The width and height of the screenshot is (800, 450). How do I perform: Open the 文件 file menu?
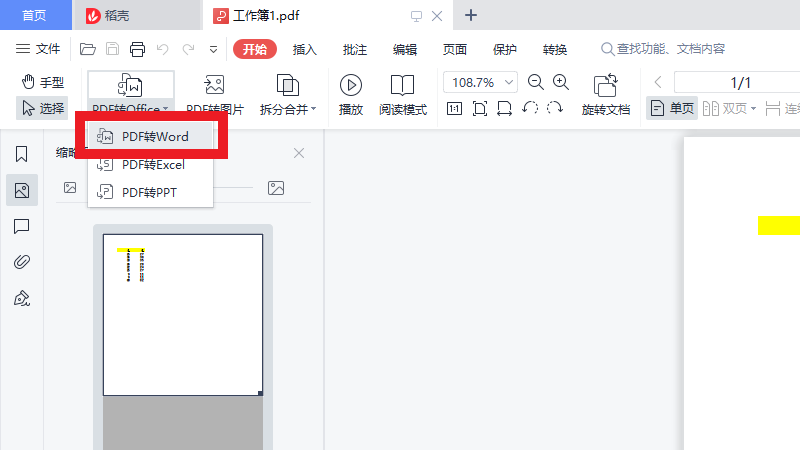[38, 49]
